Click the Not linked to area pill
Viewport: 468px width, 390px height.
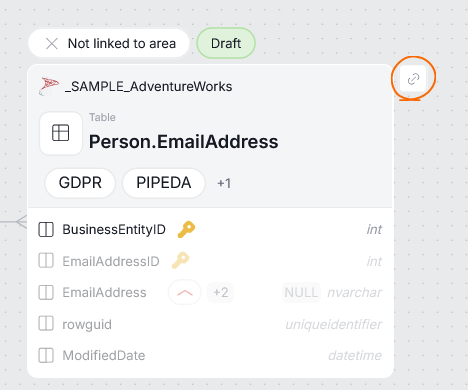pos(109,43)
